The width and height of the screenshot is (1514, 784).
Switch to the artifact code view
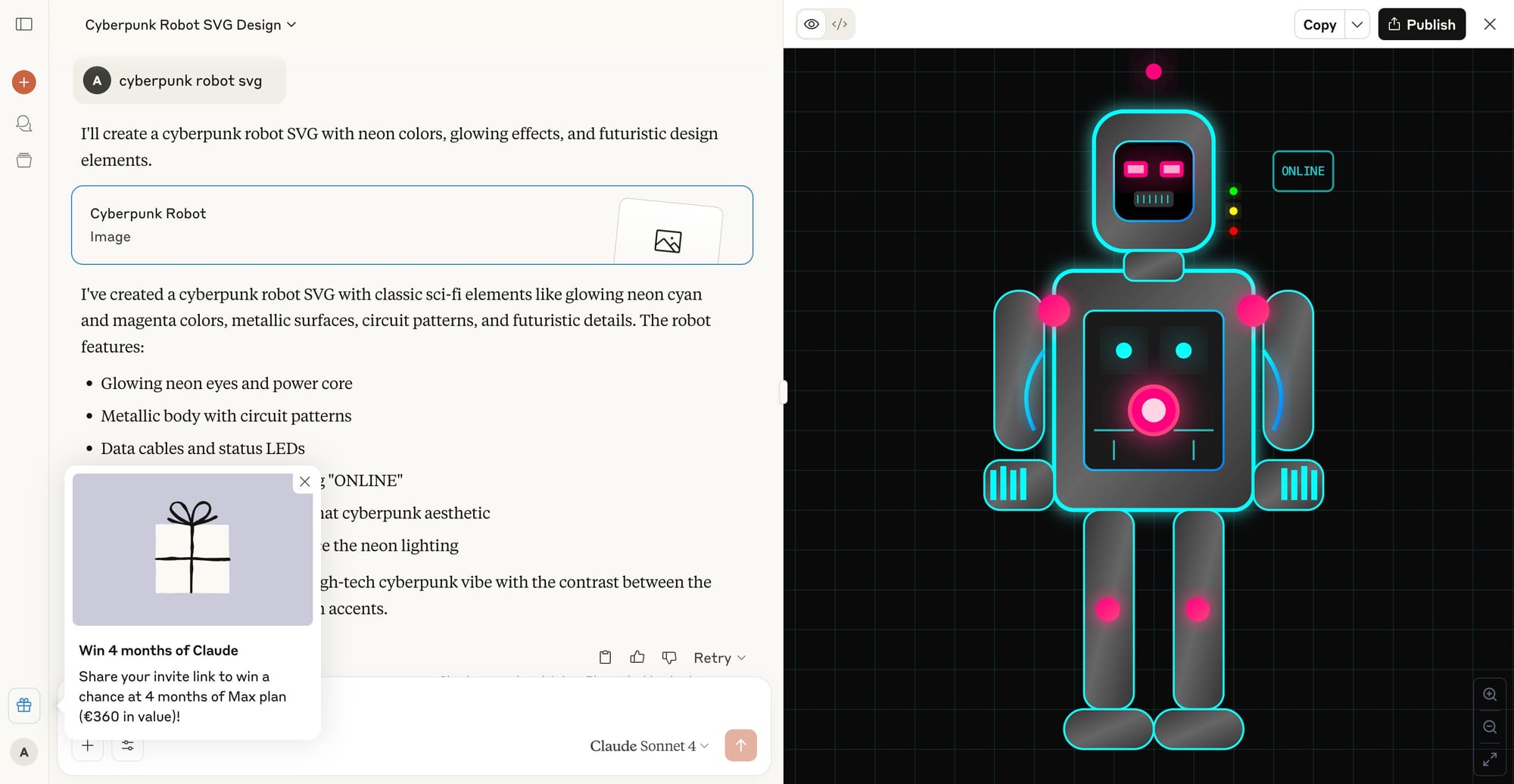[x=840, y=24]
